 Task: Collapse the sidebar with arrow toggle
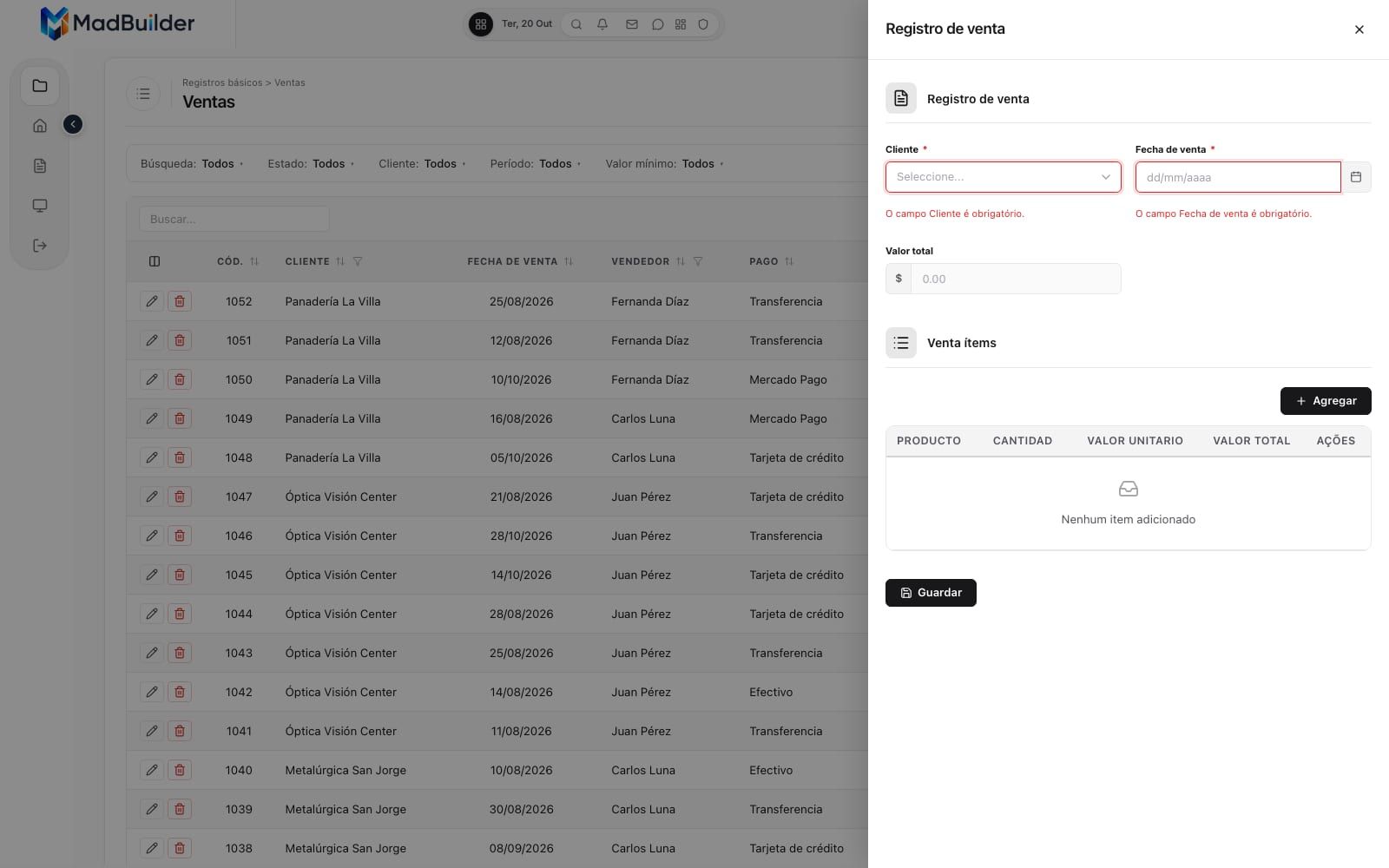click(73, 125)
